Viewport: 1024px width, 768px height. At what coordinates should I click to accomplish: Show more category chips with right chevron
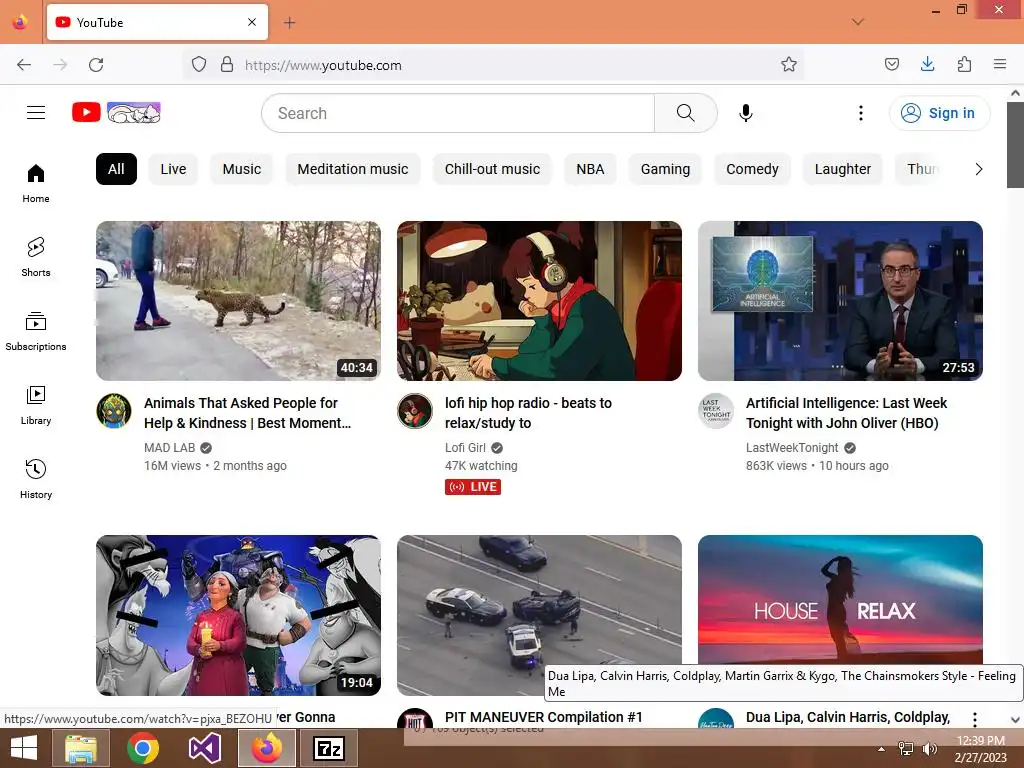[978, 169]
